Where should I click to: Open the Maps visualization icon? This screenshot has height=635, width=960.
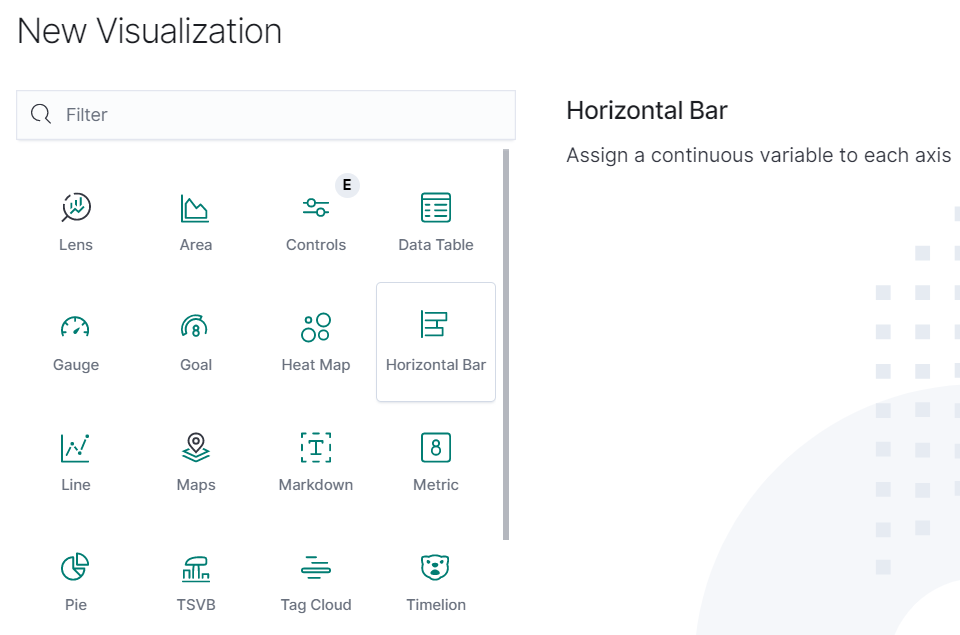(195, 447)
